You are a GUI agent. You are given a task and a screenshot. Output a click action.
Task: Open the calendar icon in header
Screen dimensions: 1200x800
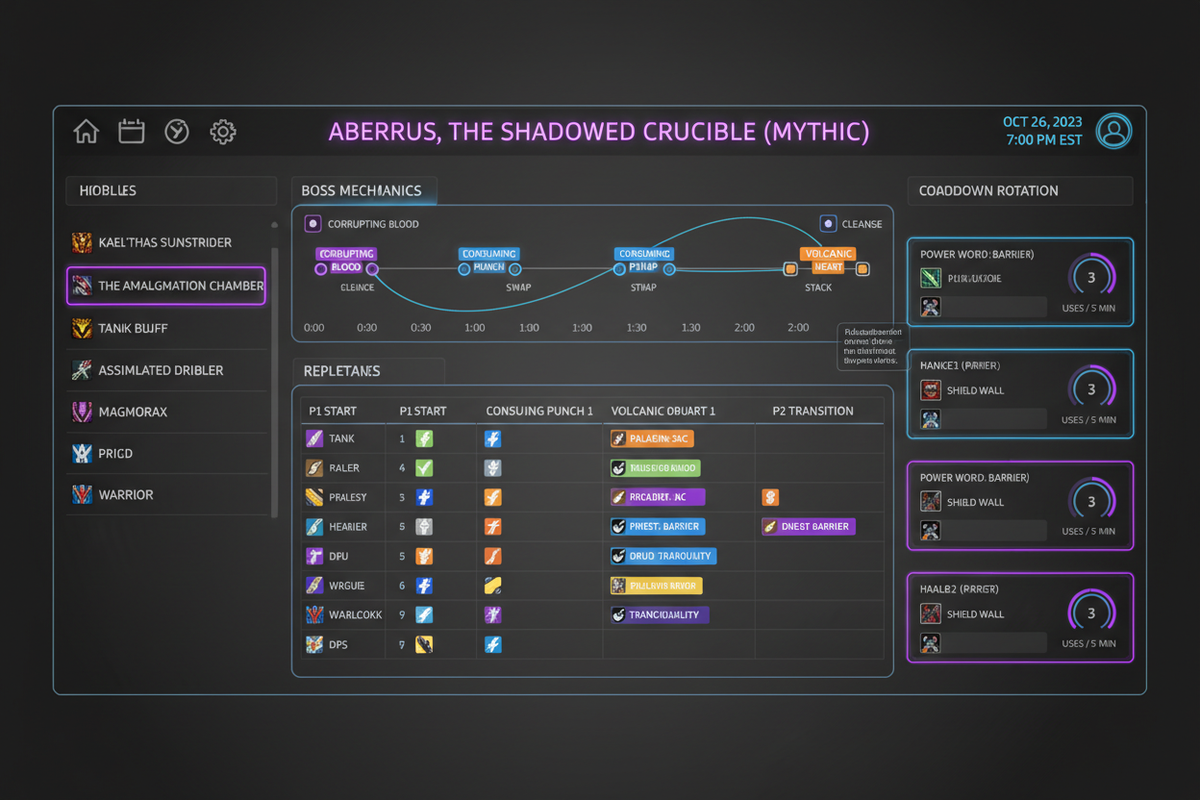coord(132,131)
